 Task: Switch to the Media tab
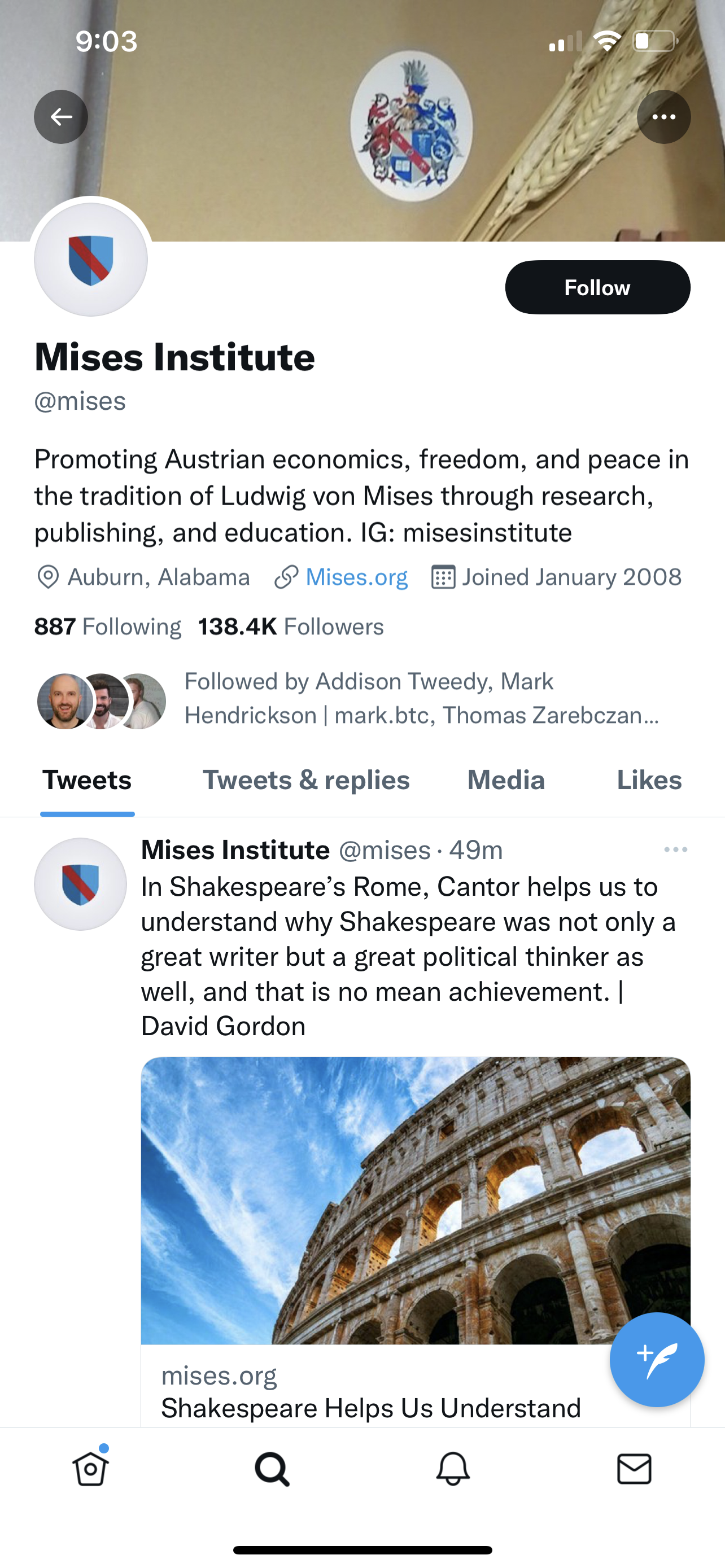[x=506, y=781]
